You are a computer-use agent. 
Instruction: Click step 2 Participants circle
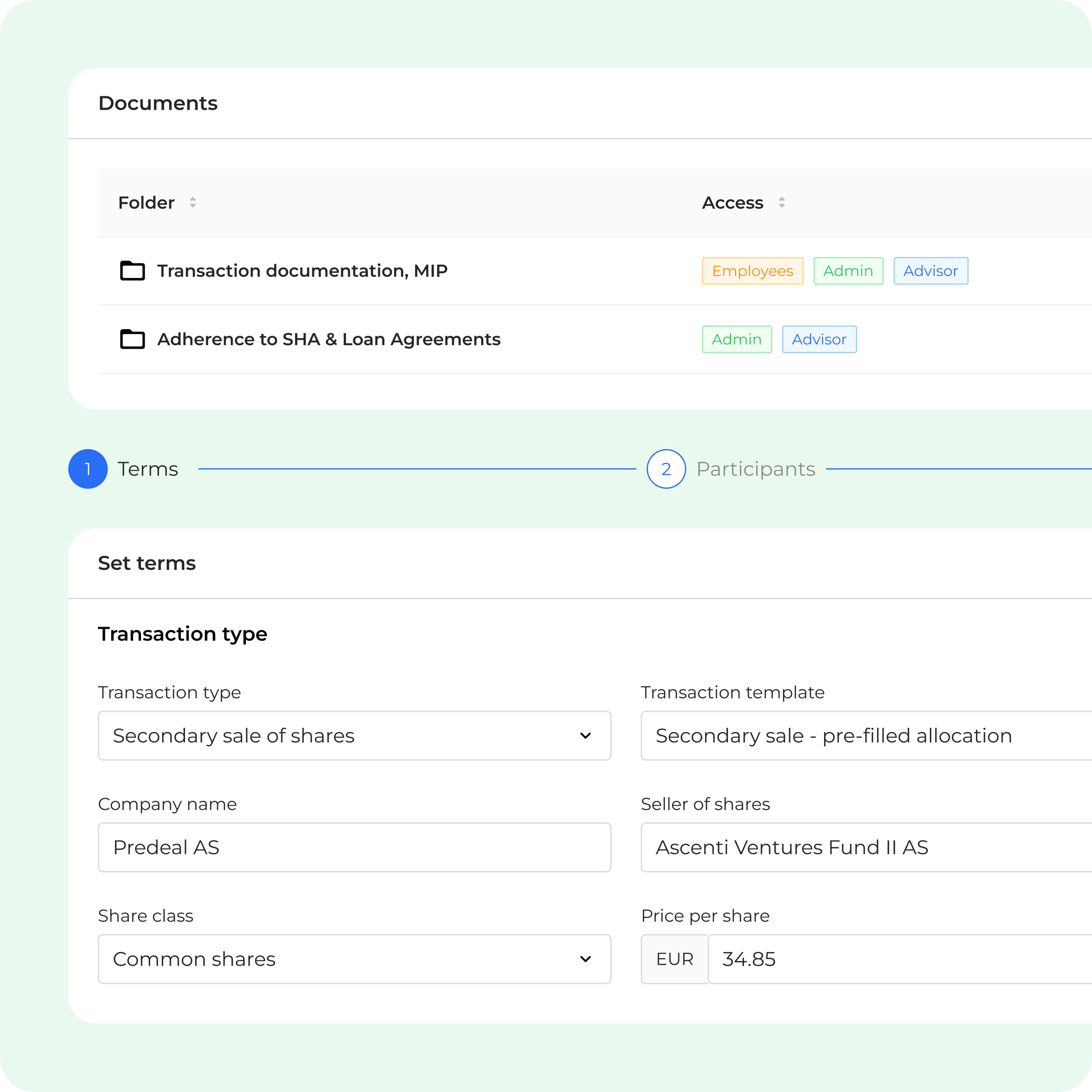tap(666, 468)
